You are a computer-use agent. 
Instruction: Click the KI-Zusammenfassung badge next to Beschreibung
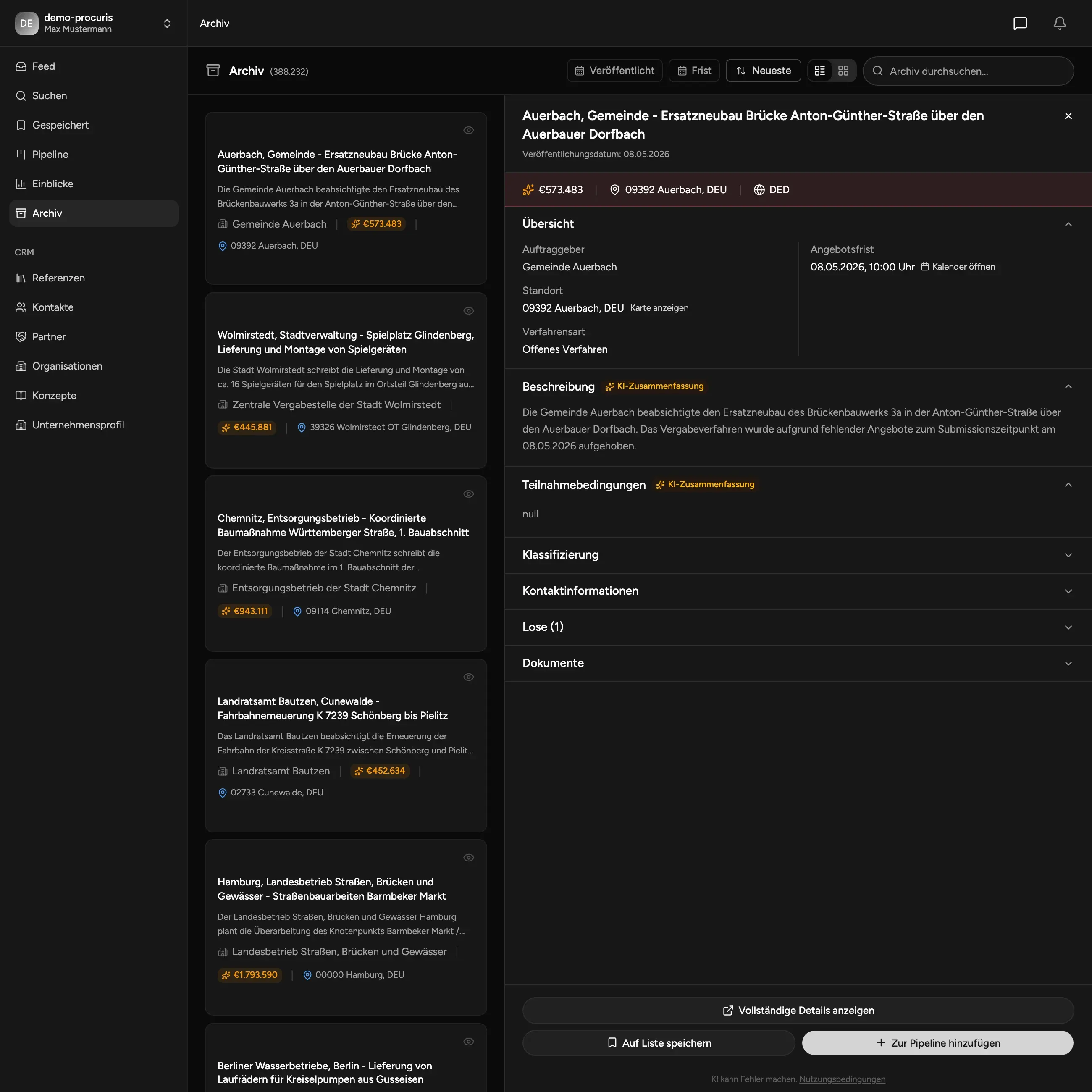(x=654, y=386)
